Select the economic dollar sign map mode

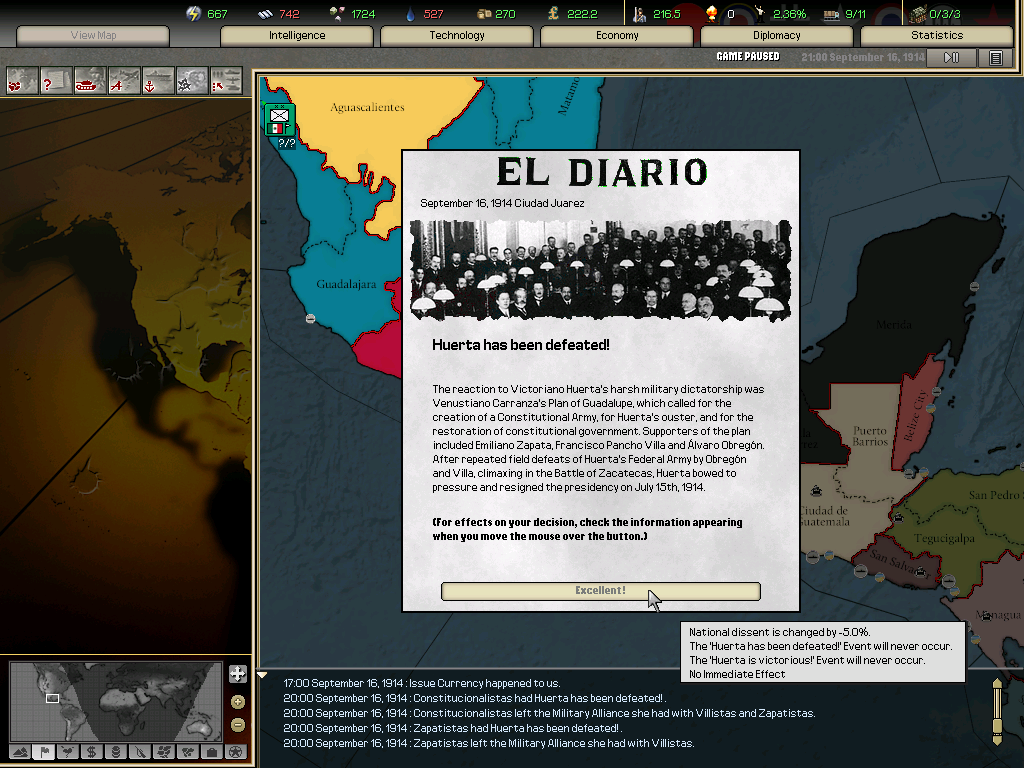pos(91,752)
